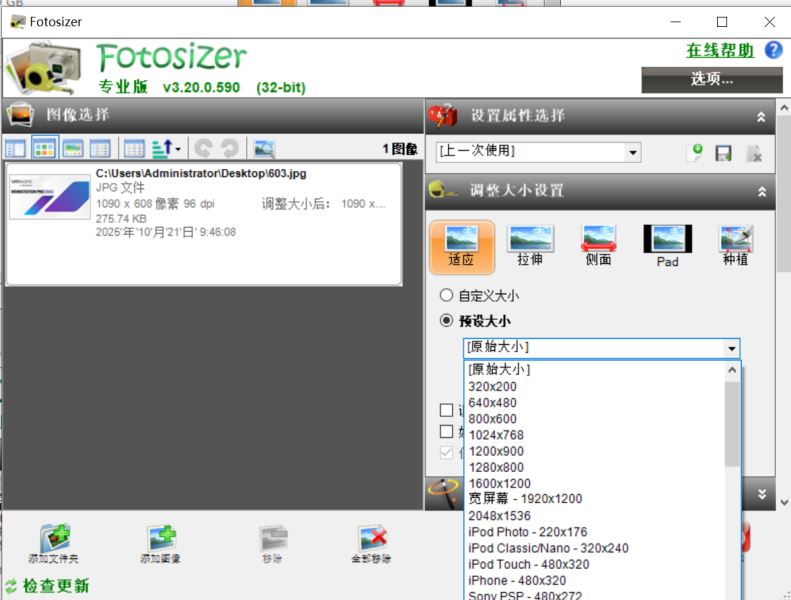The height and width of the screenshot is (600, 791).
Task: Select 拉伸 stretch resize mode
Action: coord(530,246)
